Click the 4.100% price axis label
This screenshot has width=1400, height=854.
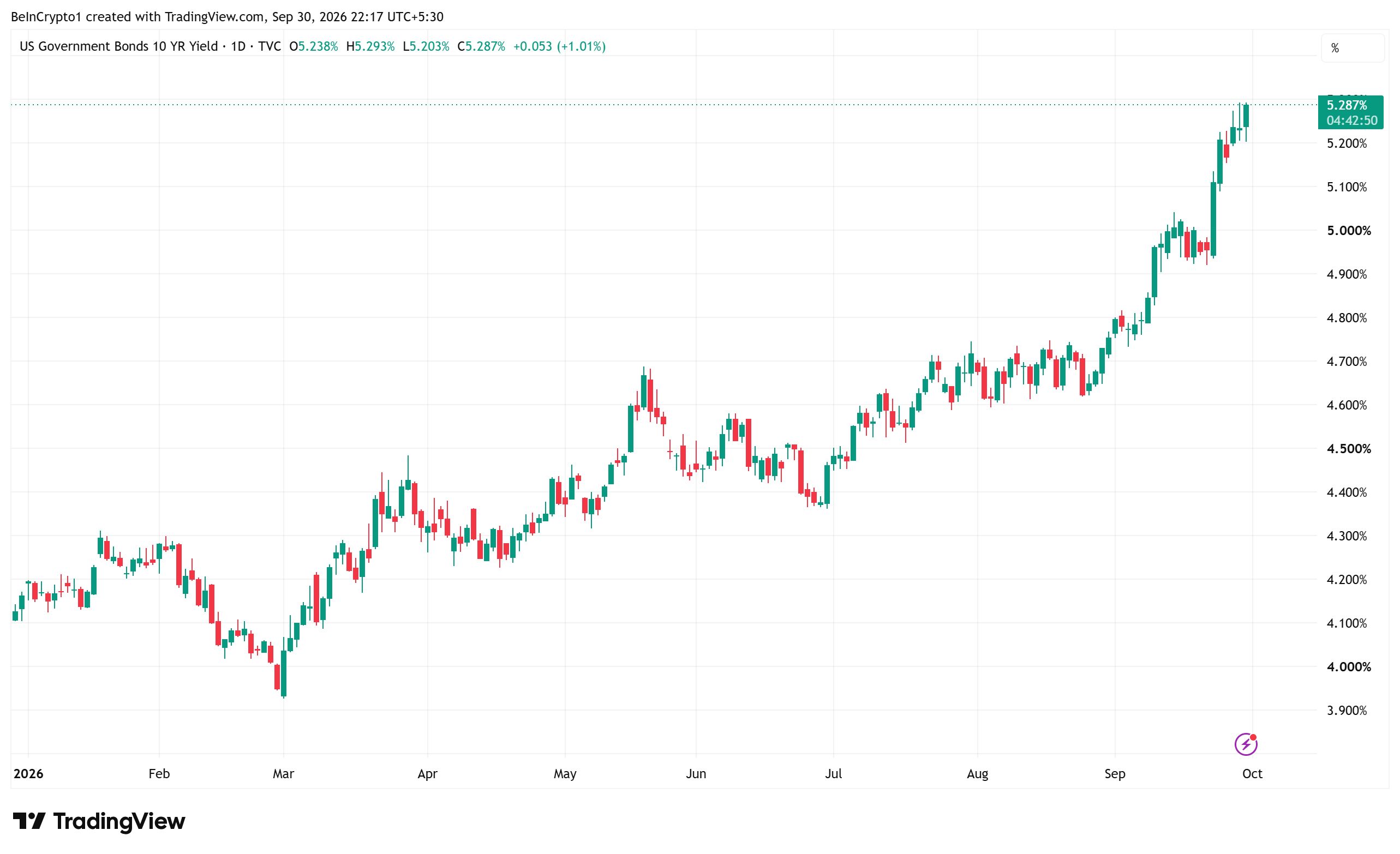(x=1347, y=623)
